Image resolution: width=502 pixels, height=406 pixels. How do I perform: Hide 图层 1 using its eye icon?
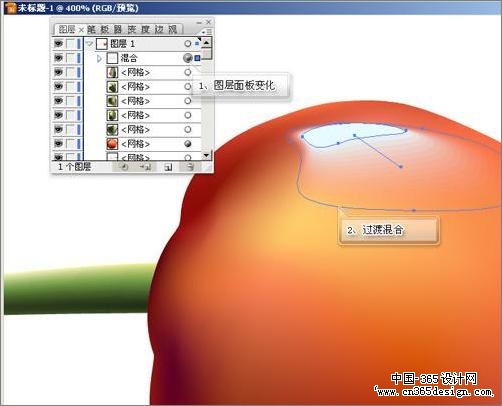[x=58, y=44]
